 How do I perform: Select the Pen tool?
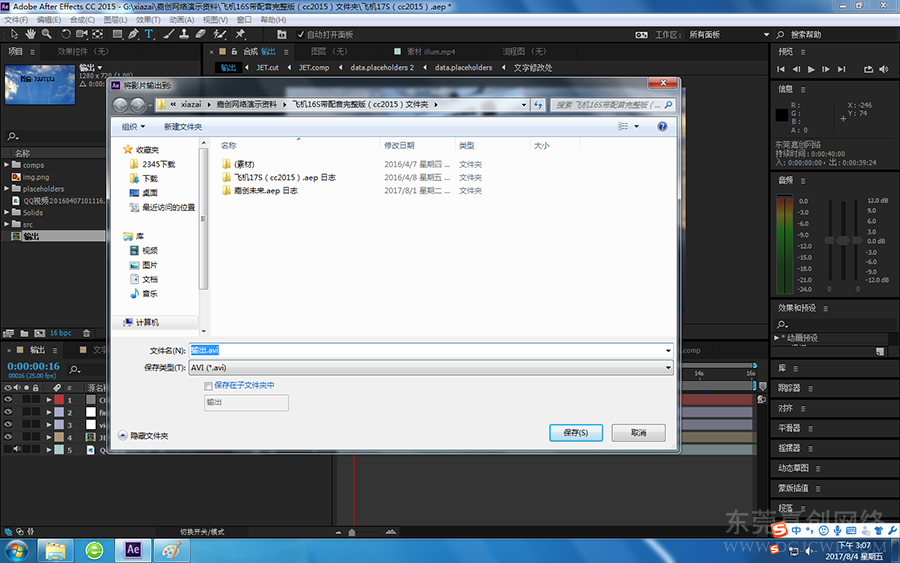(133, 34)
